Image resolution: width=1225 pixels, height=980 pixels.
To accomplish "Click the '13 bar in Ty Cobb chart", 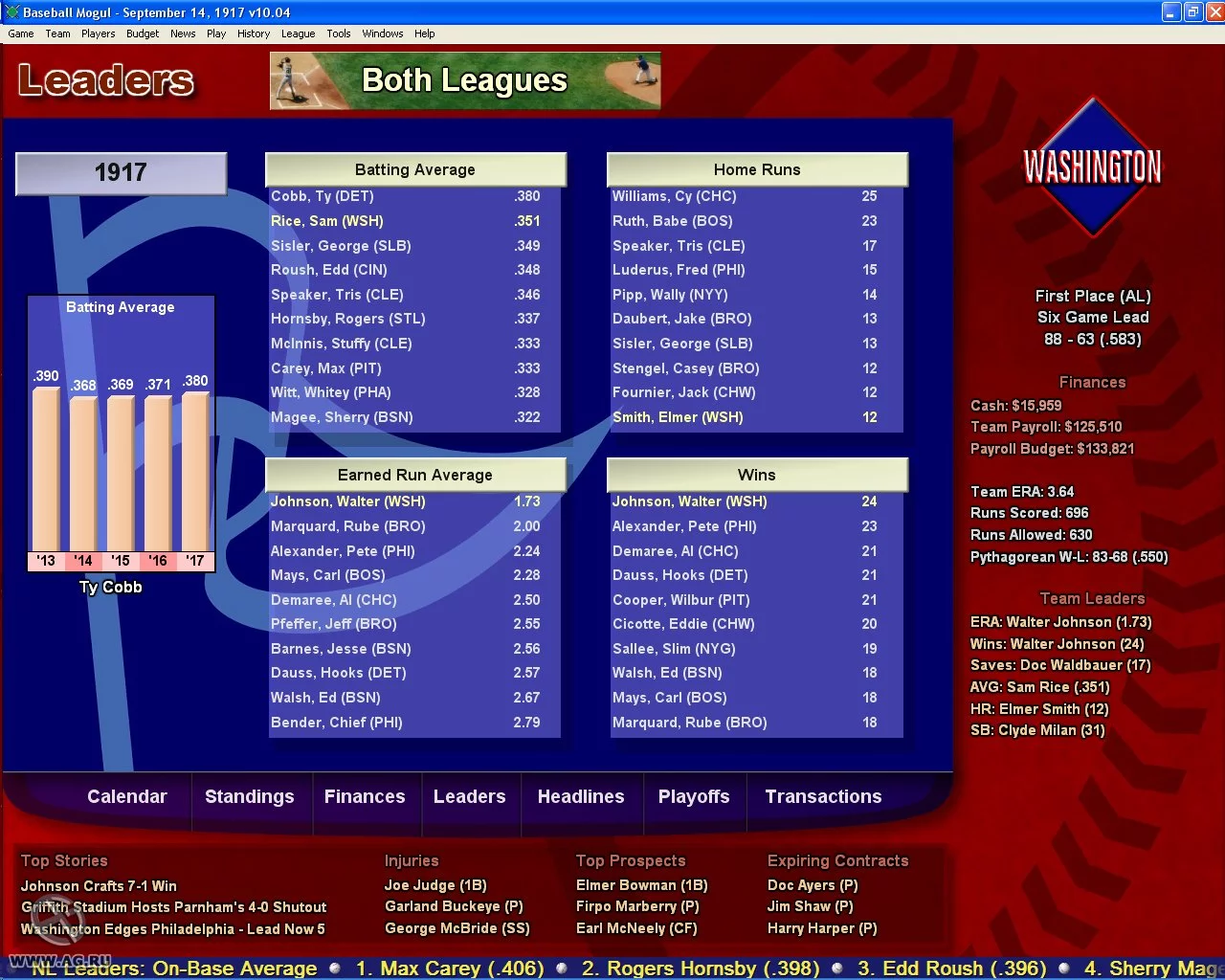I will [x=46, y=470].
